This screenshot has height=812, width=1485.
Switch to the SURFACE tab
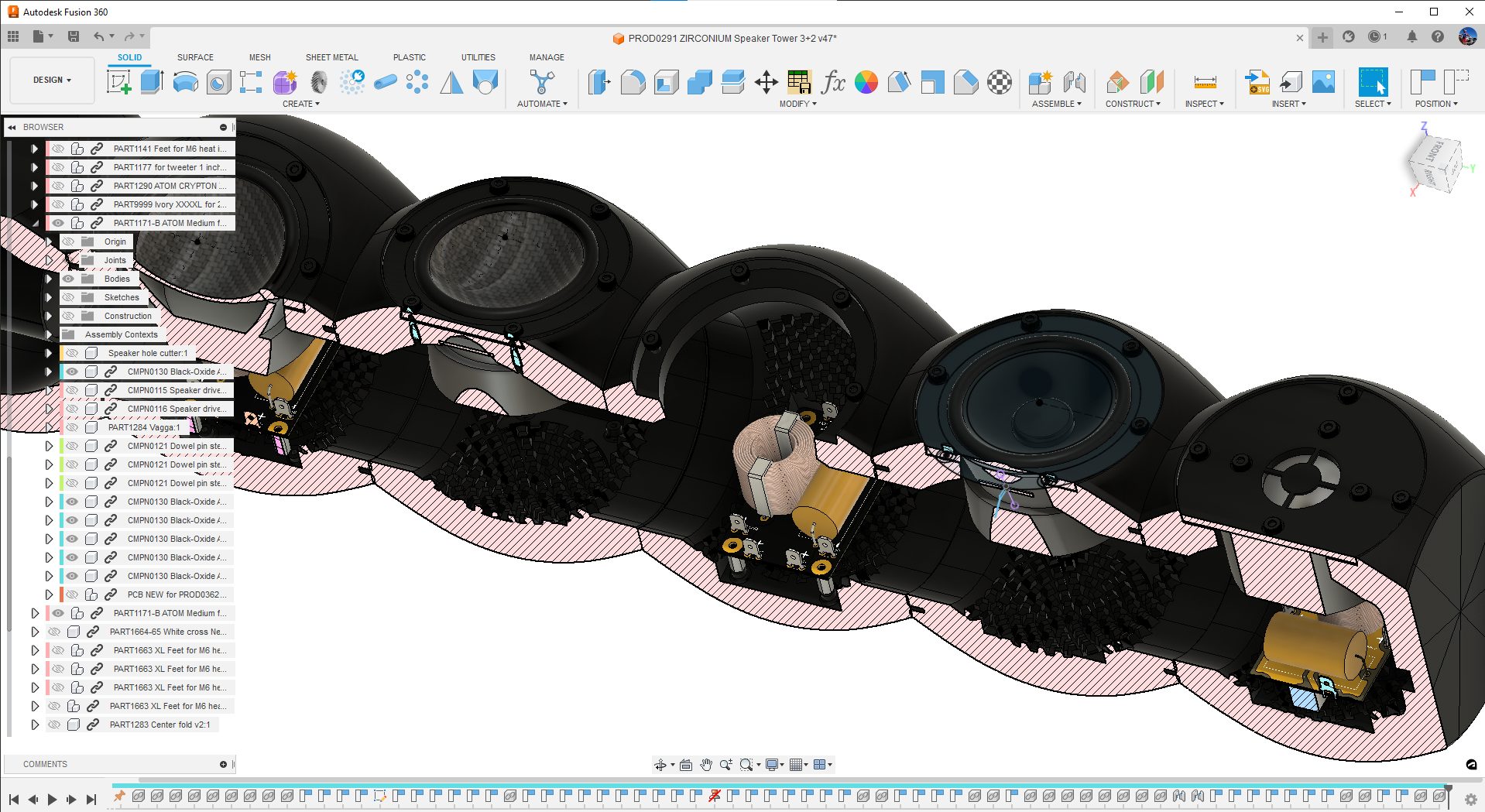(x=194, y=57)
